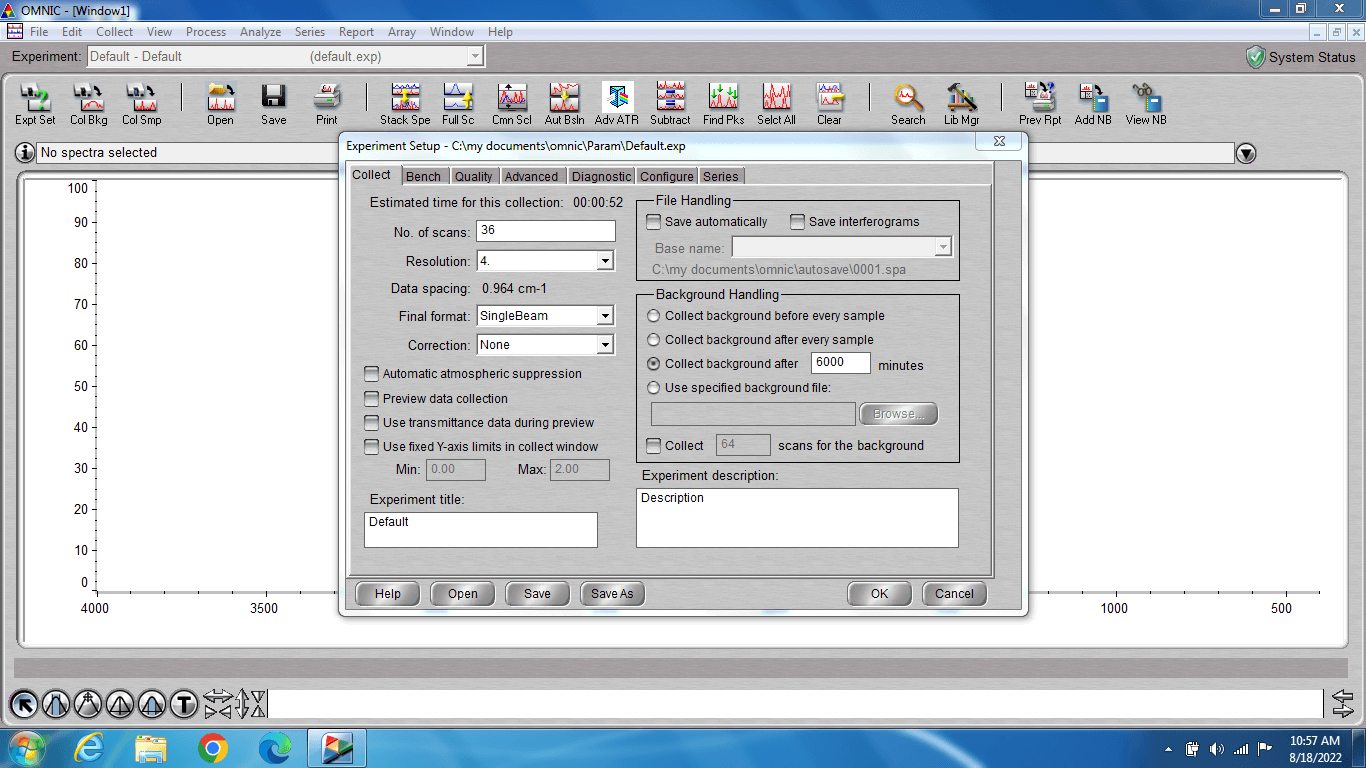Click the System Status indicator
This screenshot has height=768, width=1366.
click(1300, 57)
